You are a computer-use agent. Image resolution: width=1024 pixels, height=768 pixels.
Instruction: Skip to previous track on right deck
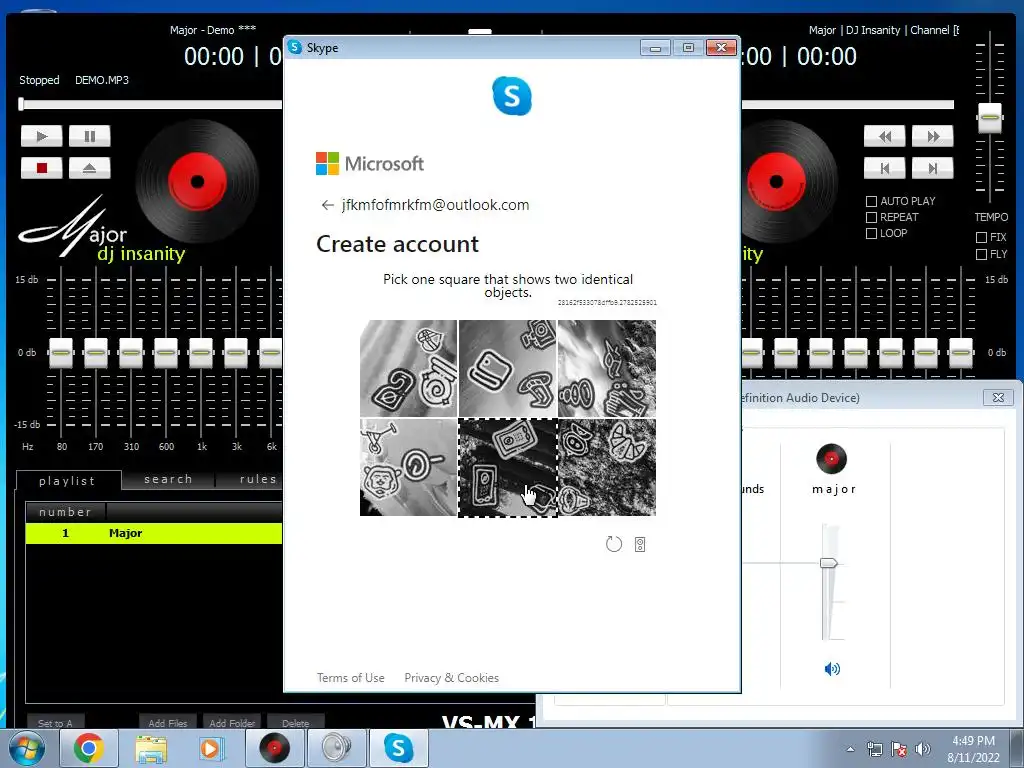pos(884,168)
